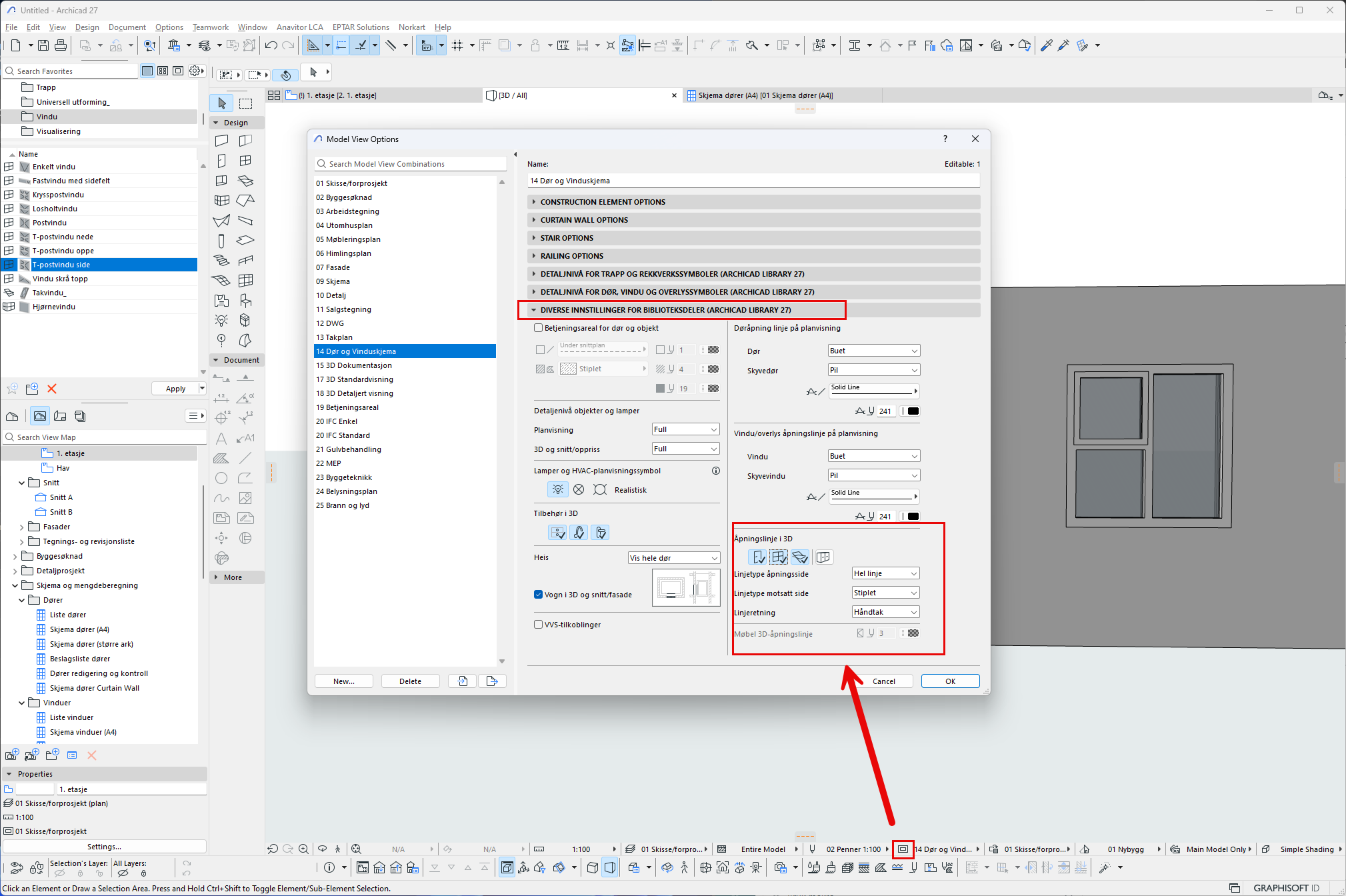Enable Betjeningsareal for dør og objekt checkbox
Viewport: 1346px width, 896px height.
pos(538,328)
